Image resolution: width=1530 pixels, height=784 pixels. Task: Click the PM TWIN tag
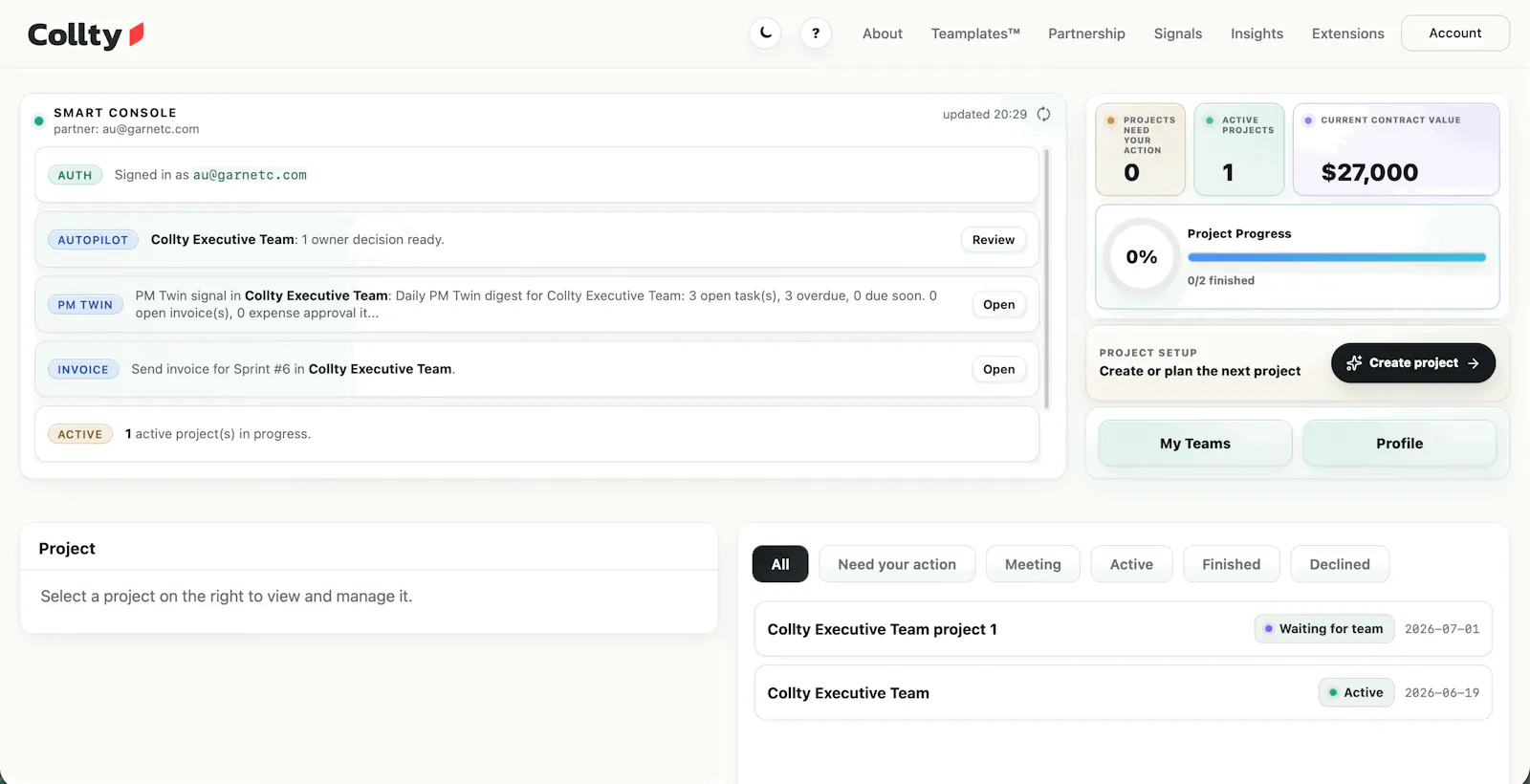85,305
